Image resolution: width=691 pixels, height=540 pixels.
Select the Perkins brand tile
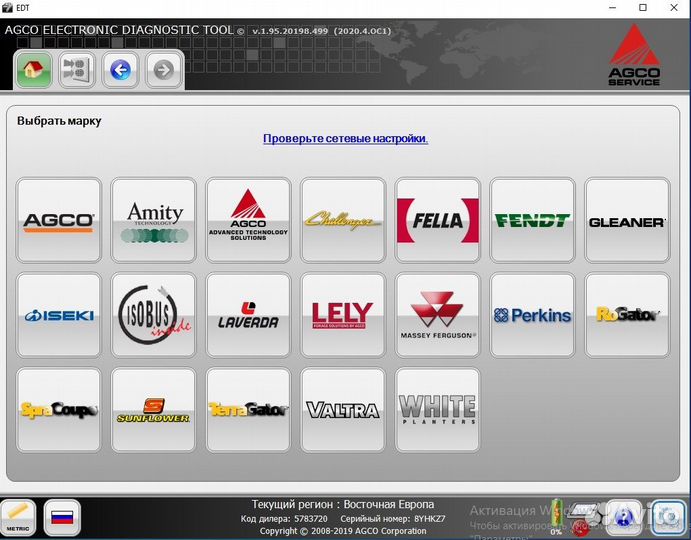[532, 315]
